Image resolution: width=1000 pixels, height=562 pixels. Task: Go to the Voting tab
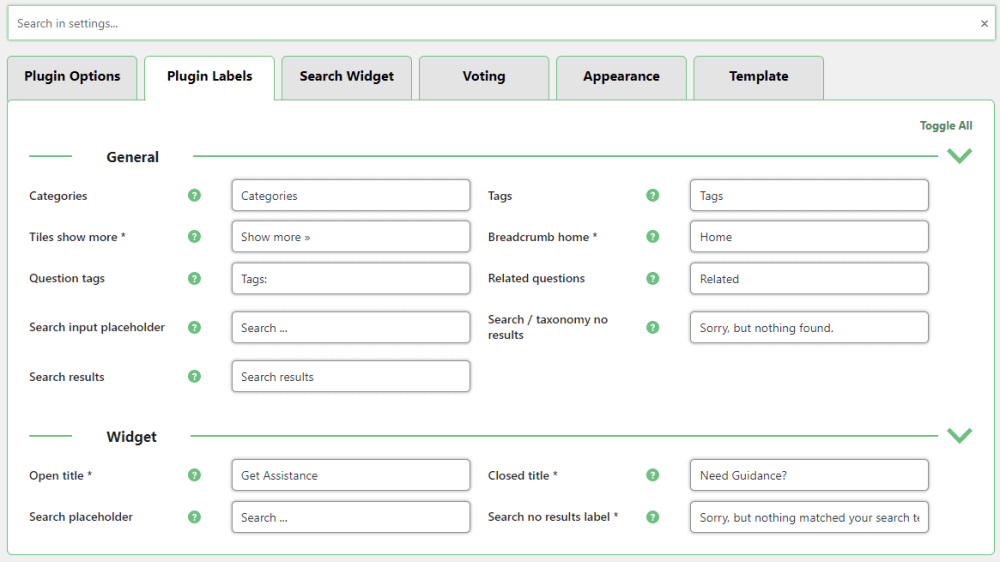coord(484,77)
